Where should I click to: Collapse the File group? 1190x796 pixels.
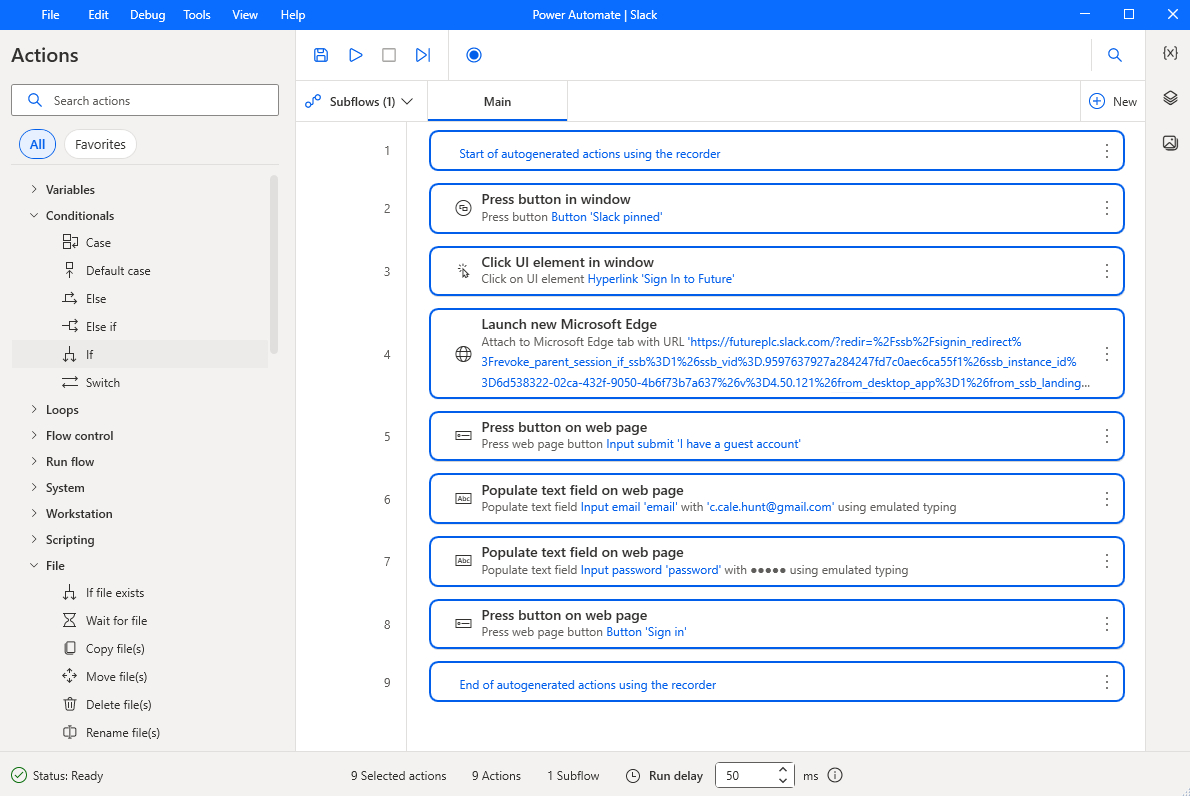click(x=34, y=565)
